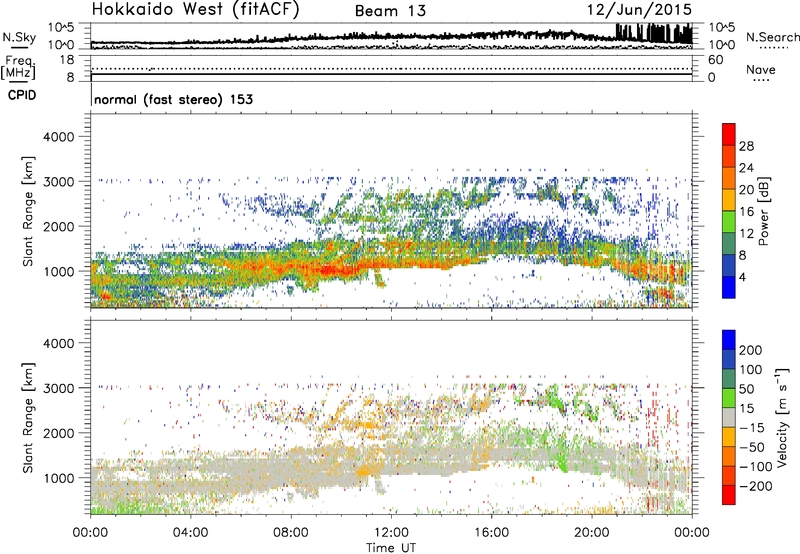Click the 18 tick on the frequency axis

(67, 60)
